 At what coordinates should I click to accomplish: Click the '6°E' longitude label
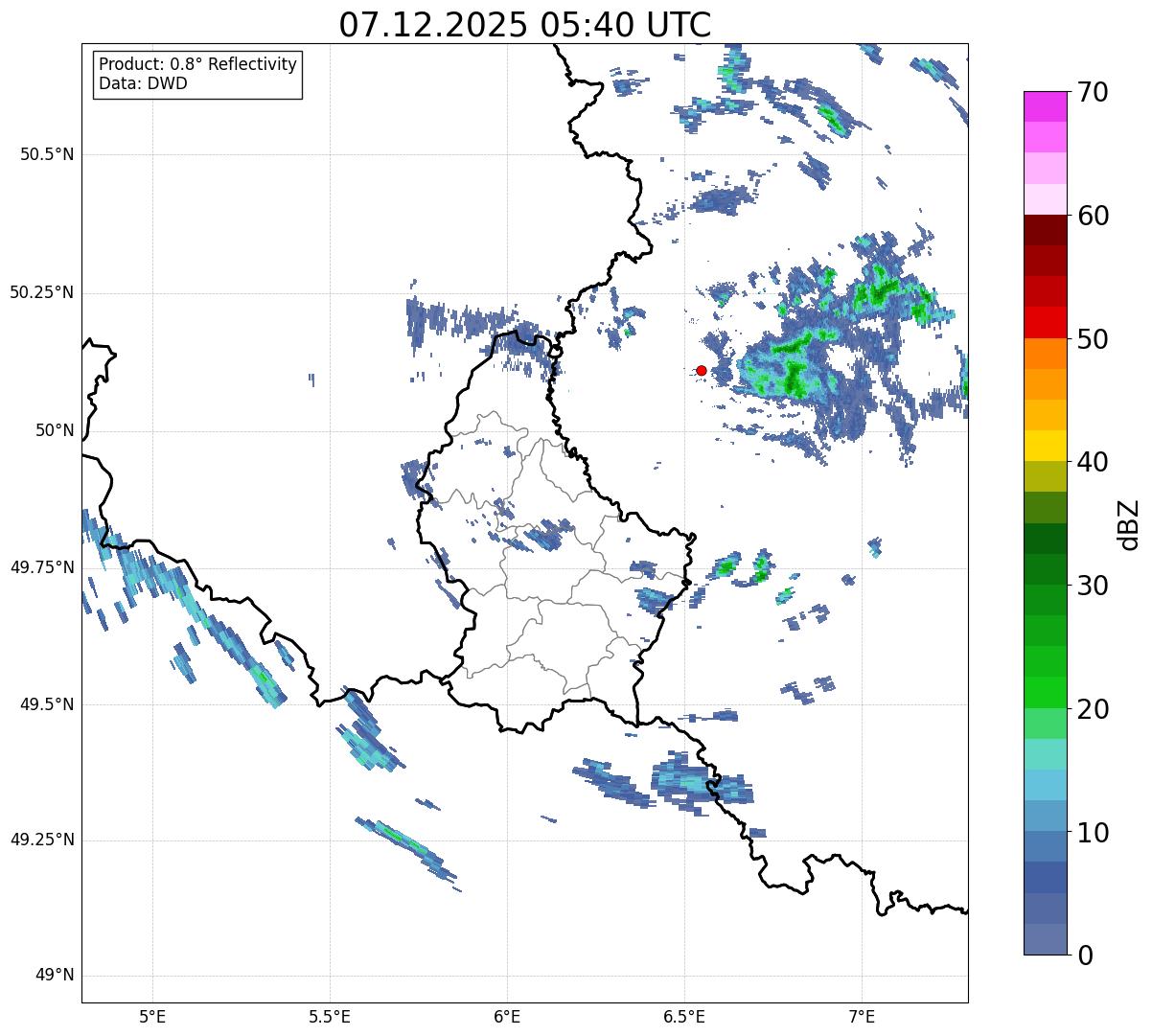tap(507, 1017)
